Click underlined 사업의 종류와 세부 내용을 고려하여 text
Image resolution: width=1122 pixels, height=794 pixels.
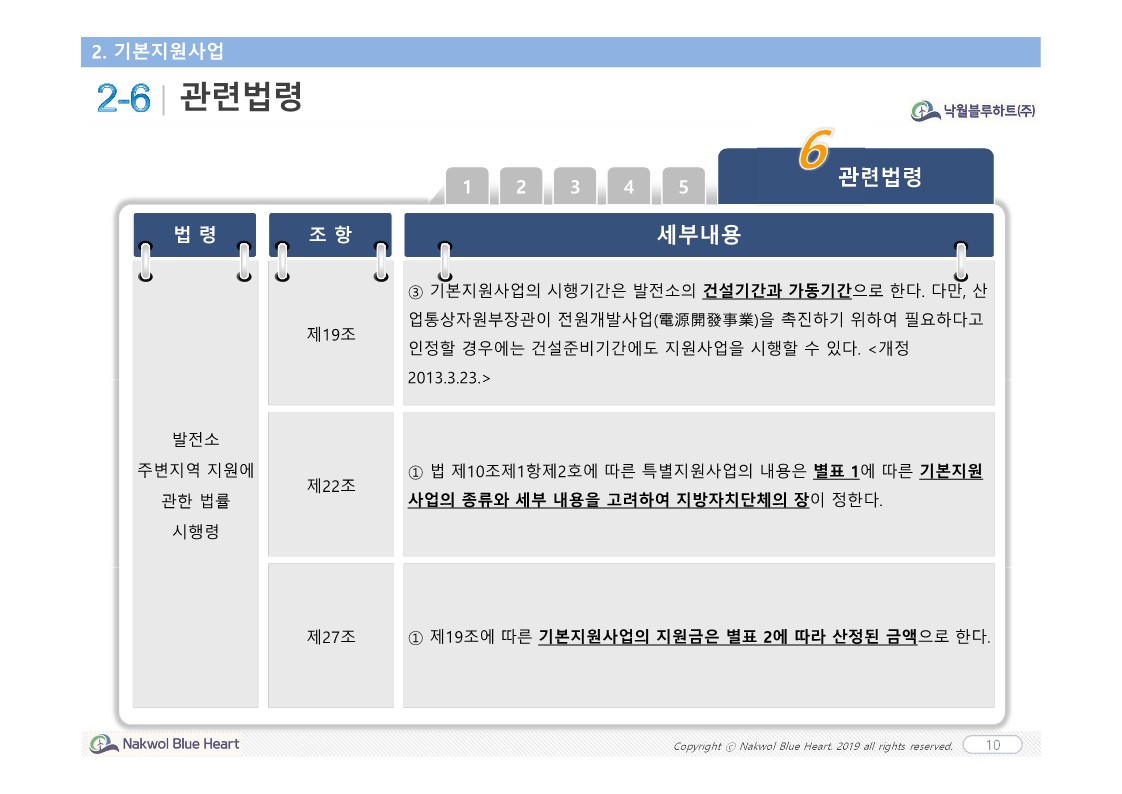(x=539, y=499)
